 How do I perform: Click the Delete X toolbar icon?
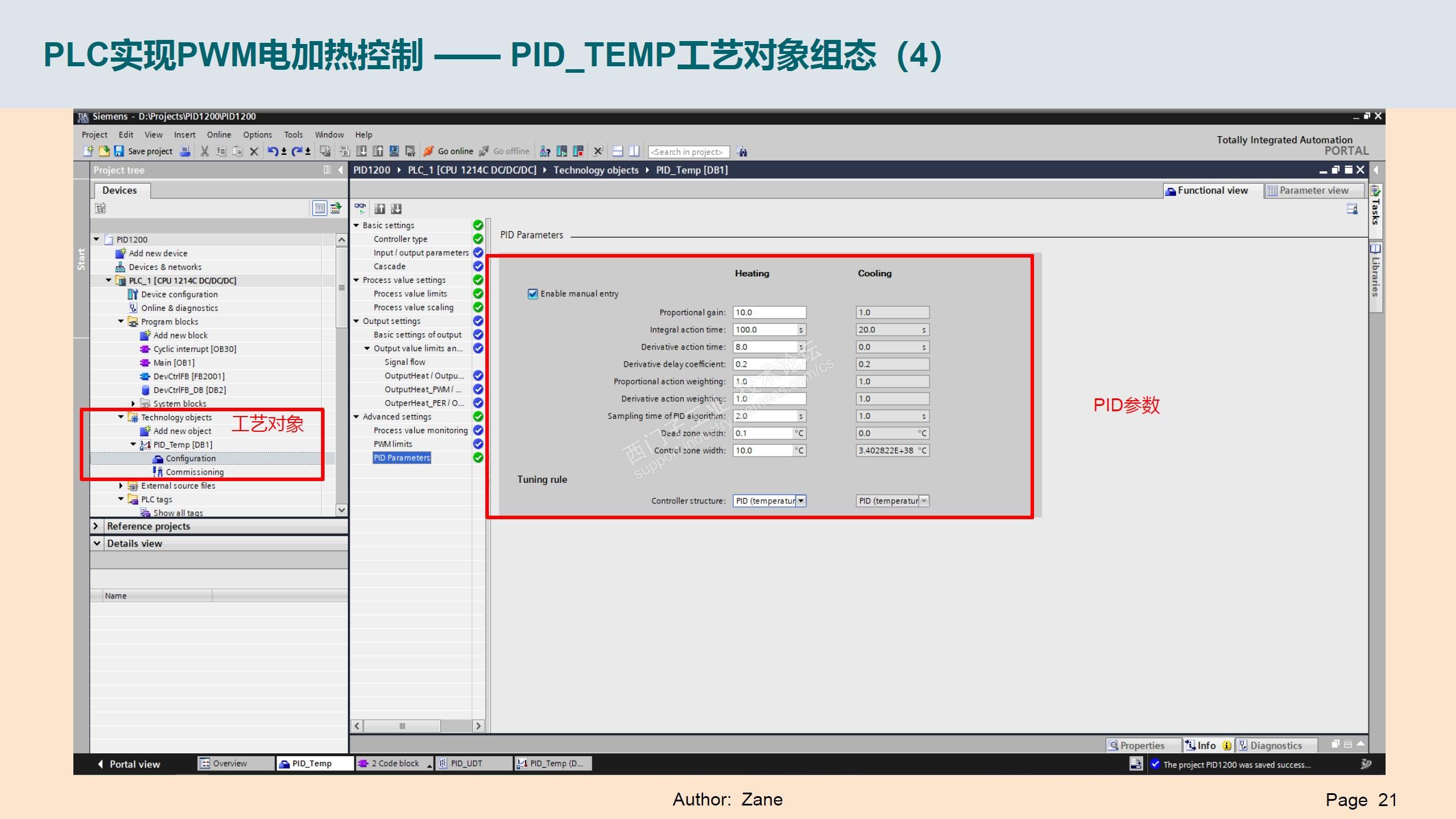254,151
